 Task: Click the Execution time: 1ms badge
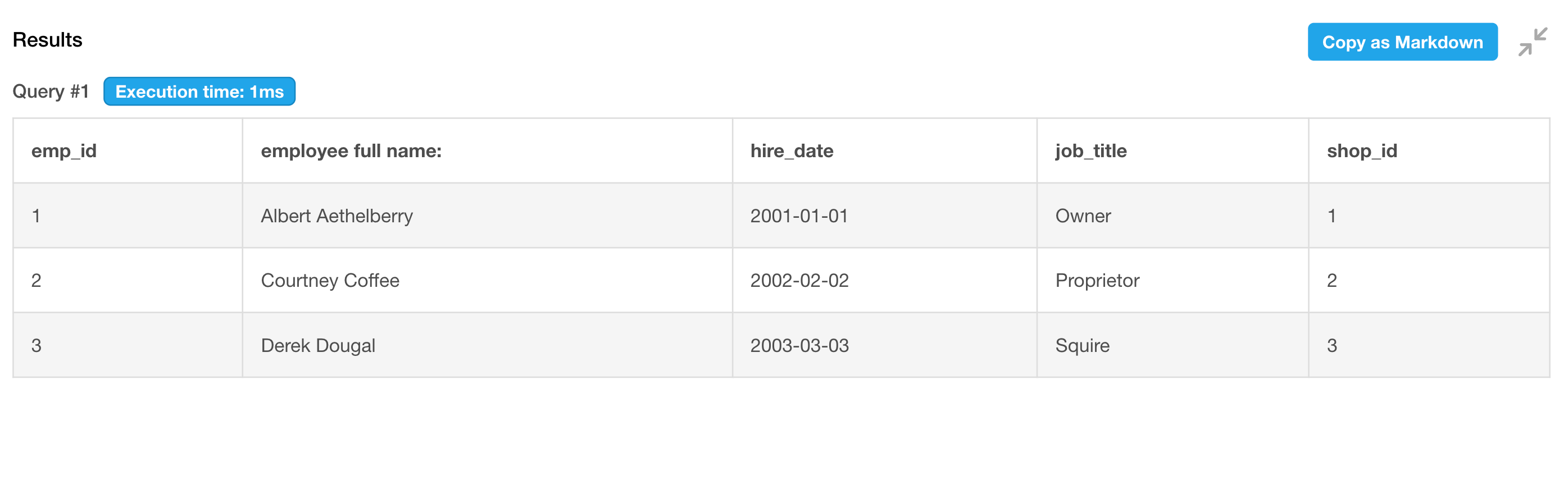pos(199,91)
